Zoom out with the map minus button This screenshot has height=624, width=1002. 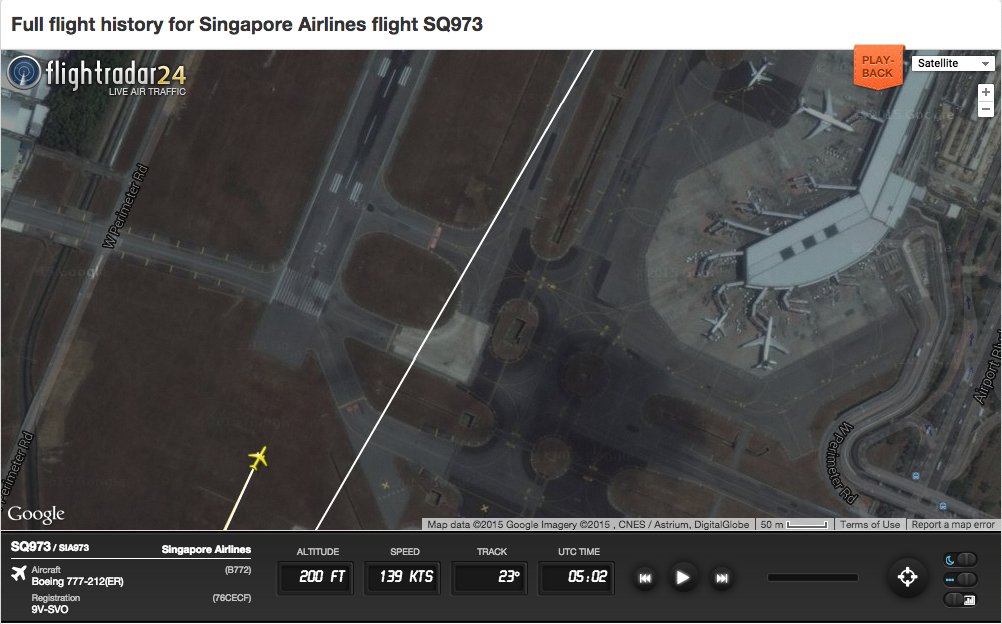click(986, 109)
